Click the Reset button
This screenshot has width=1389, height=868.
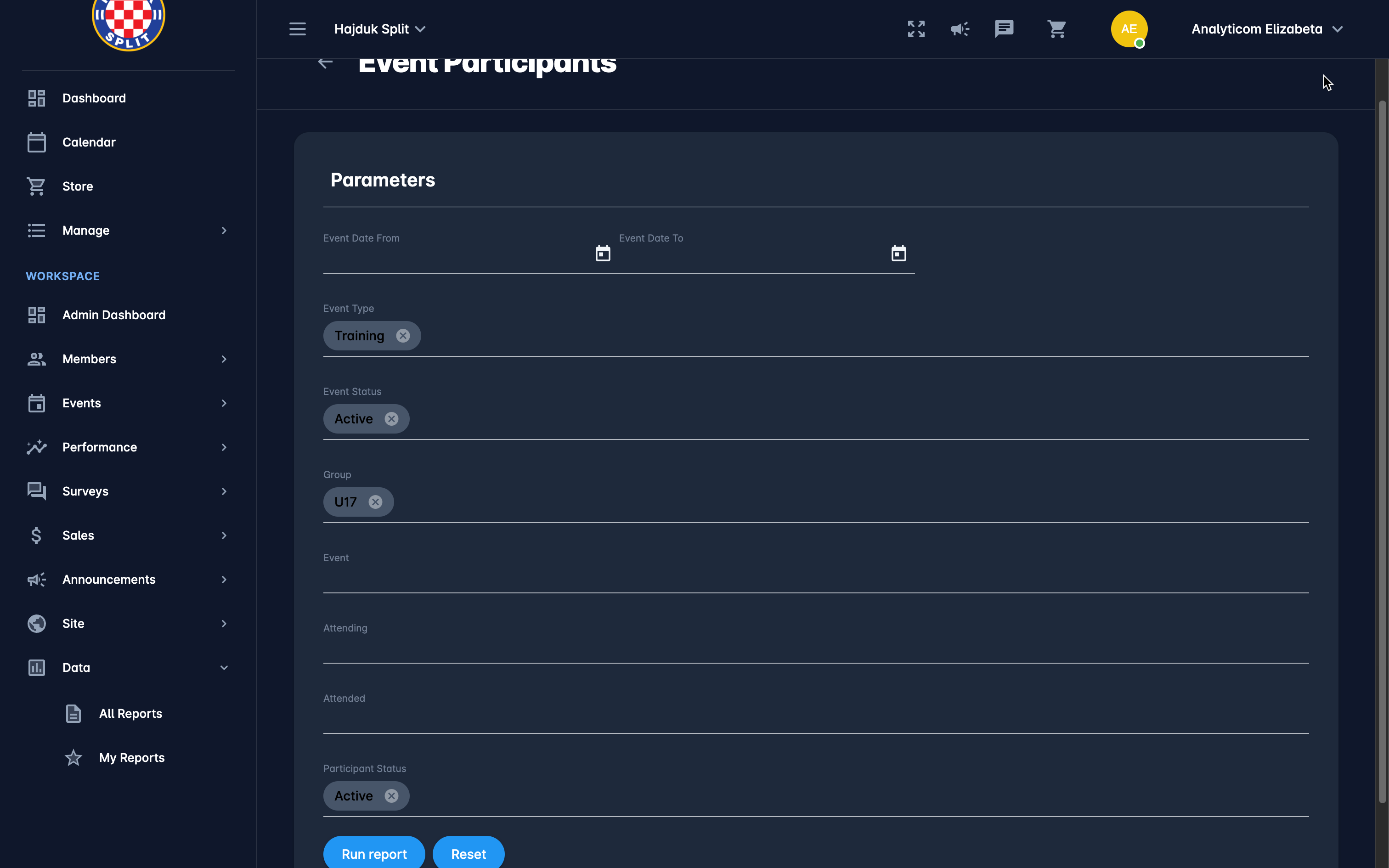469,854
